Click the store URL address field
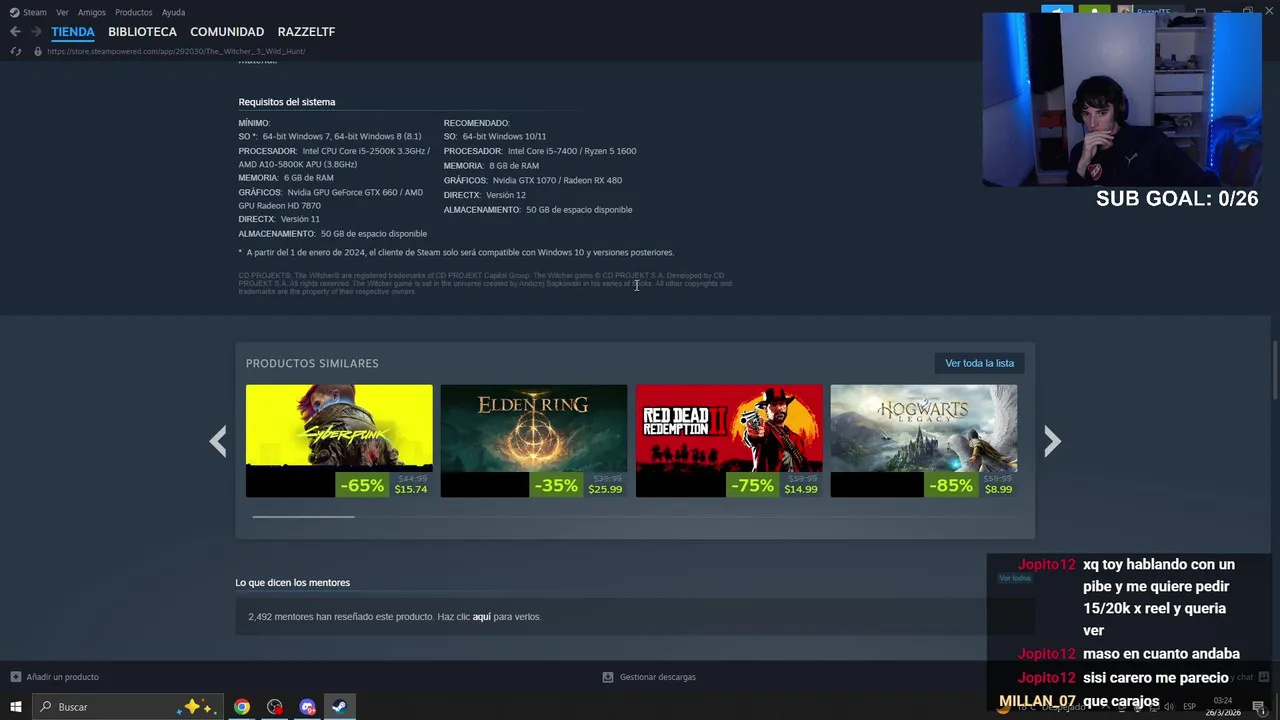Image resolution: width=1280 pixels, height=720 pixels. (x=176, y=51)
